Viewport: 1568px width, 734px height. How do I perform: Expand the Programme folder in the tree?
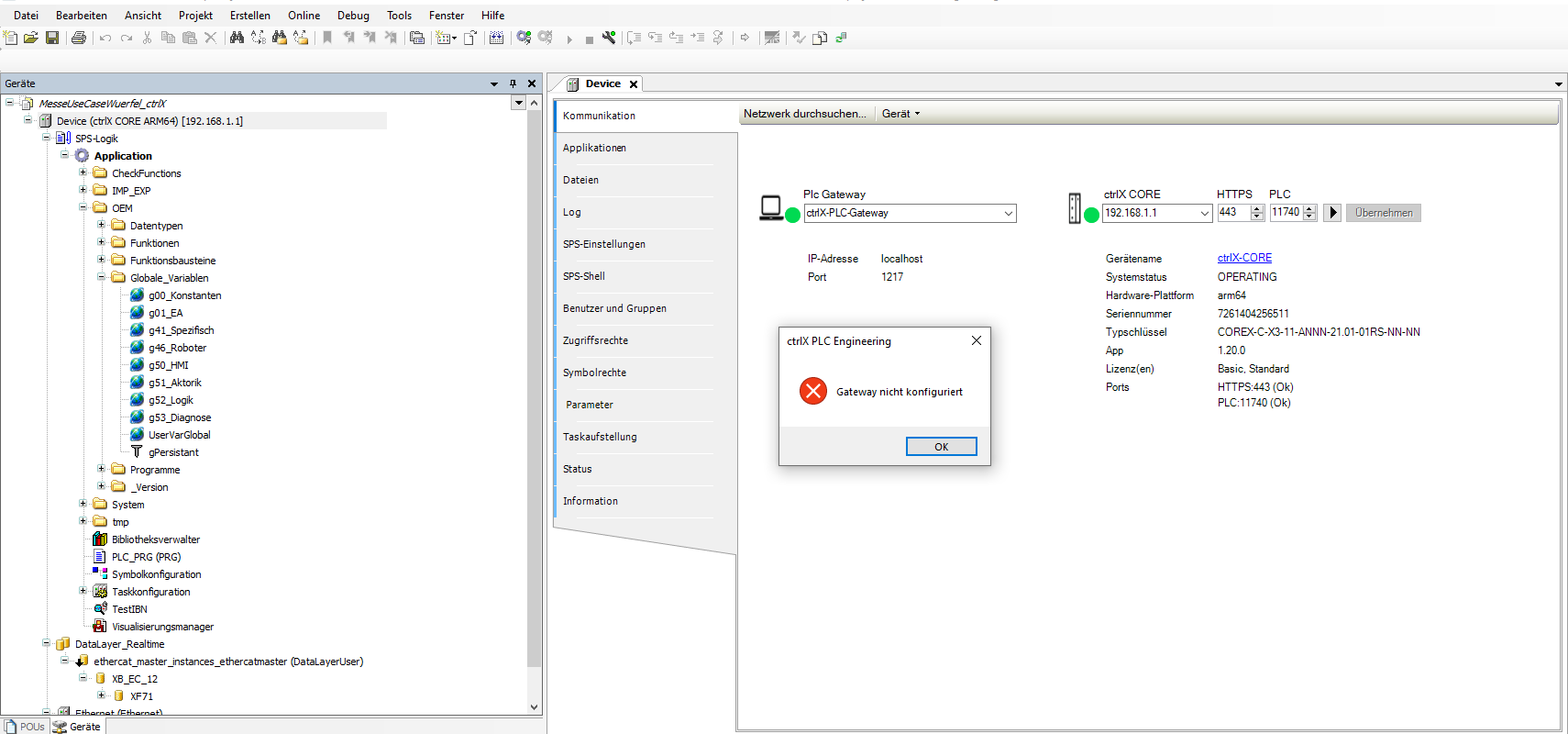[102, 469]
